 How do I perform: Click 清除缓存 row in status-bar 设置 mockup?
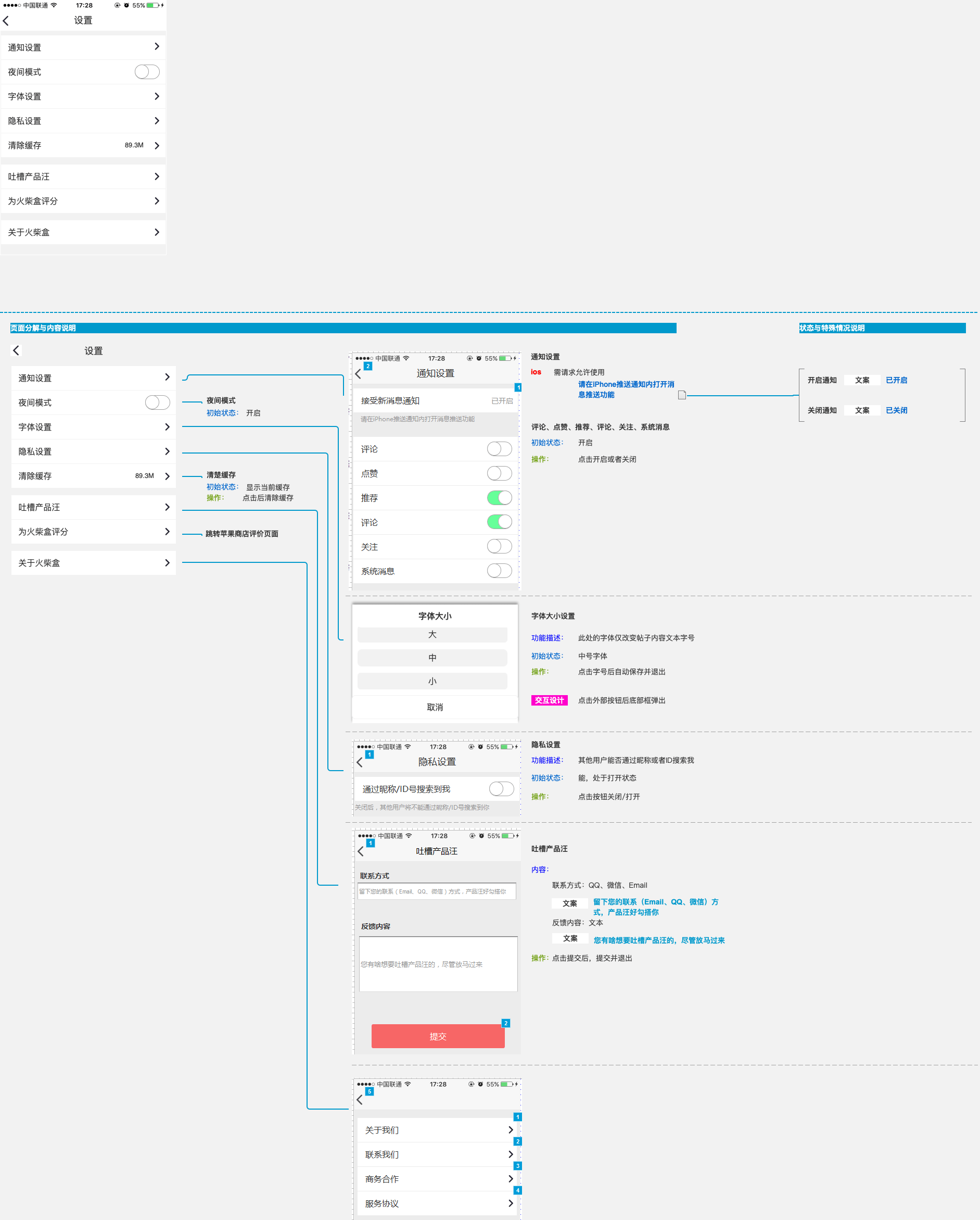pyautogui.click(x=84, y=145)
